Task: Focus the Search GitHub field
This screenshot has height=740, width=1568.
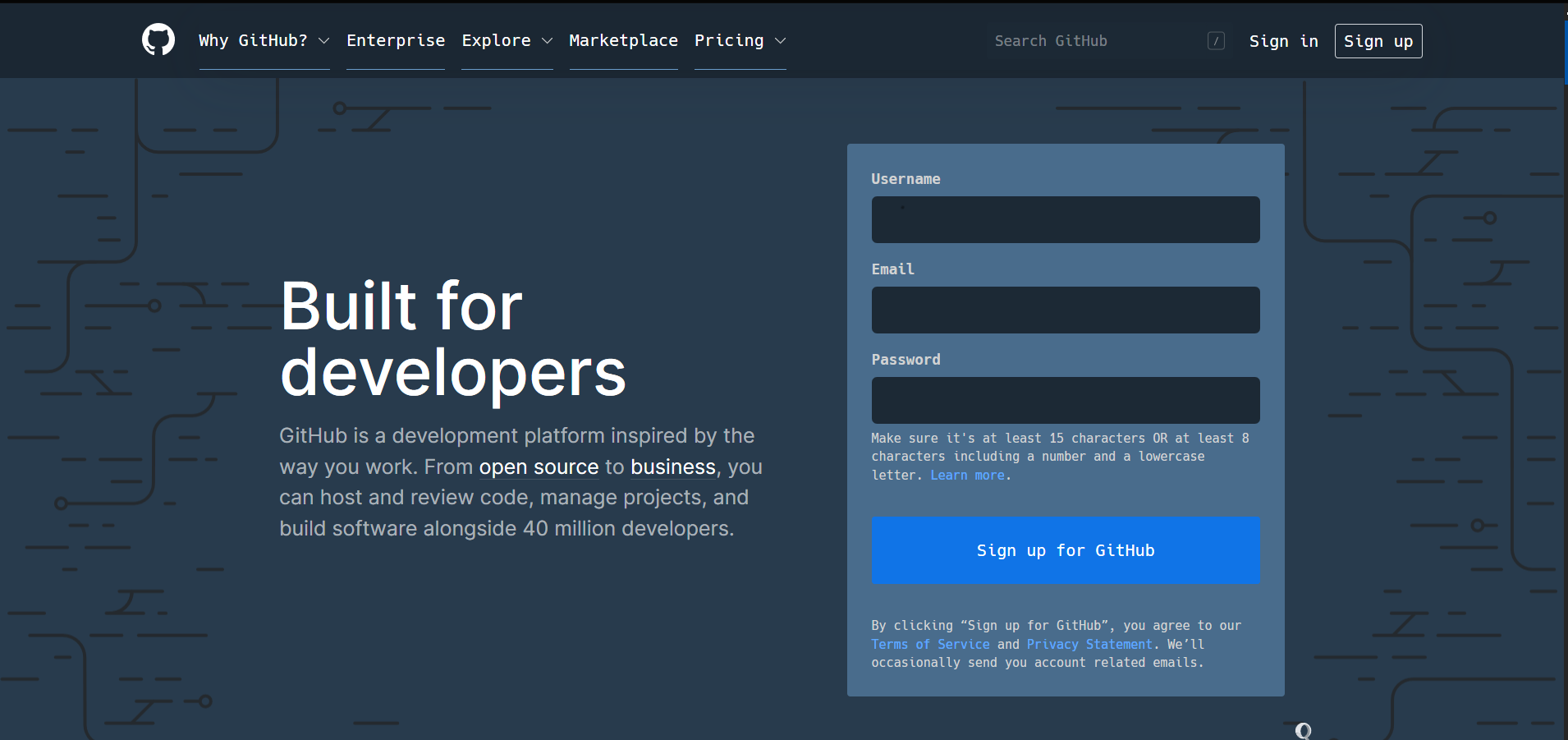Action: (1109, 41)
